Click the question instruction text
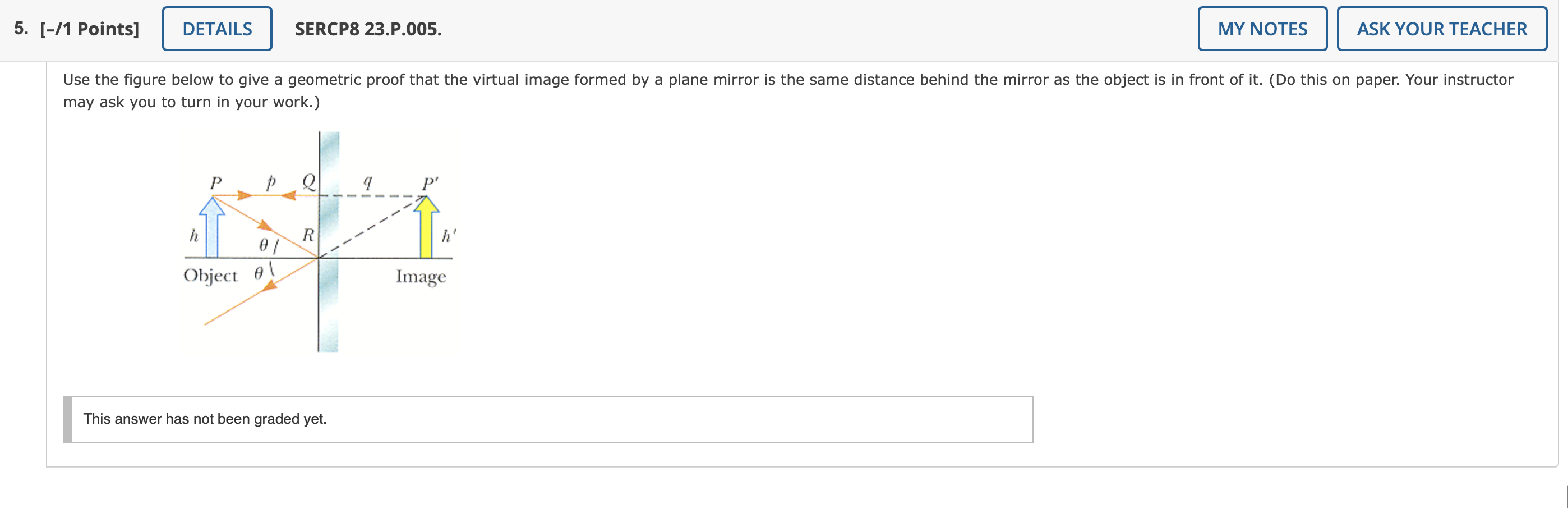 click(788, 91)
